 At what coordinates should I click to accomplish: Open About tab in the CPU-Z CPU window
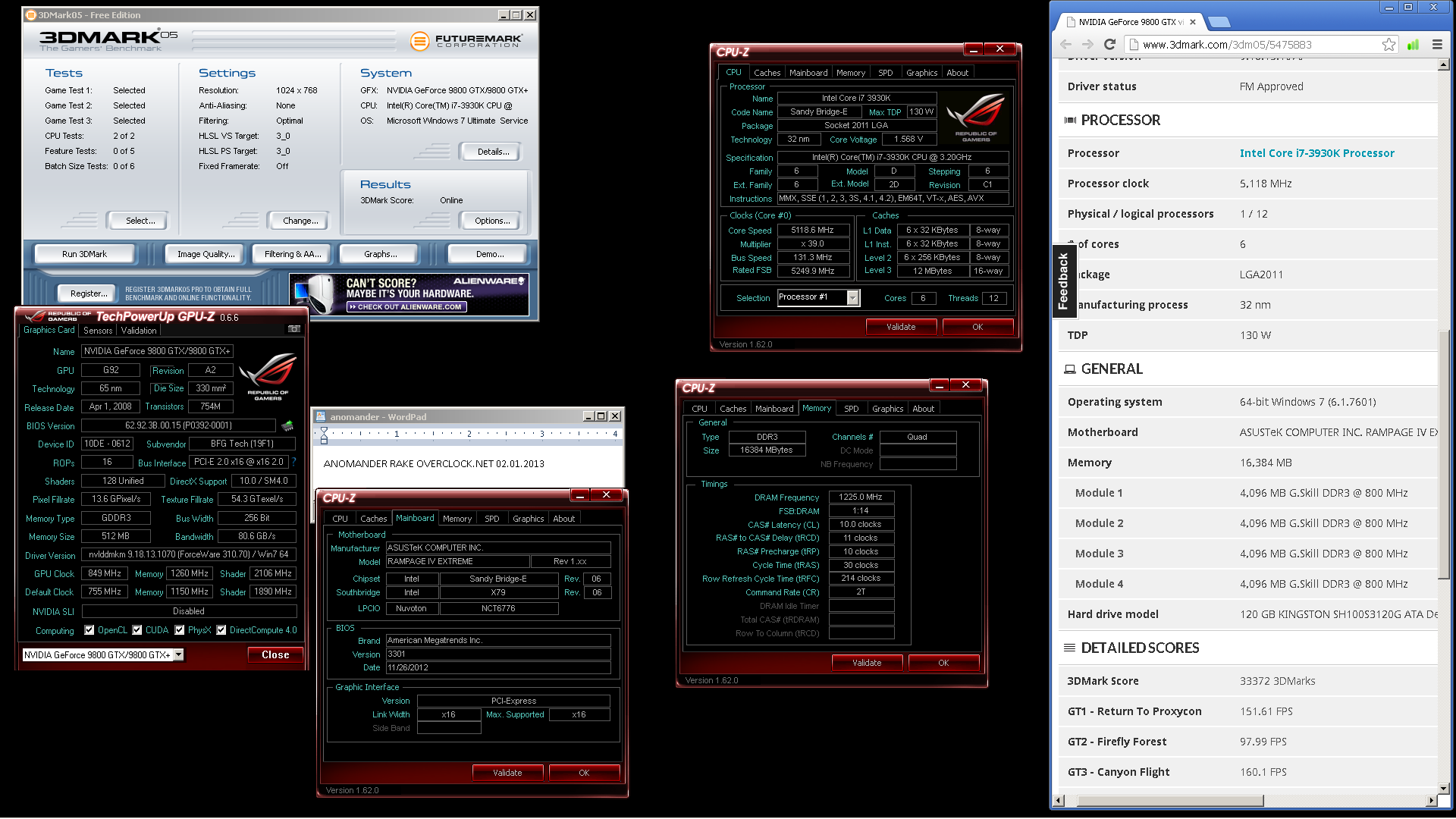pyautogui.click(x=957, y=73)
